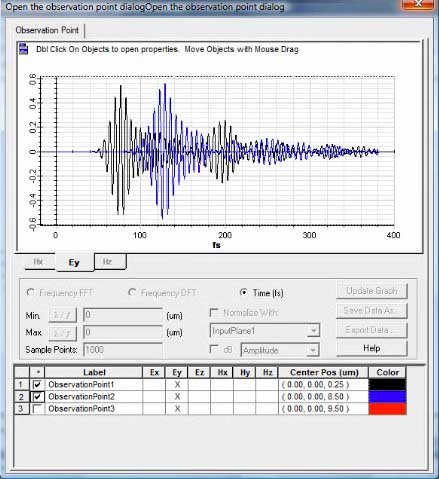The image size is (439, 479).
Task: Click row header number 3
Action: click(x=21, y=409)
